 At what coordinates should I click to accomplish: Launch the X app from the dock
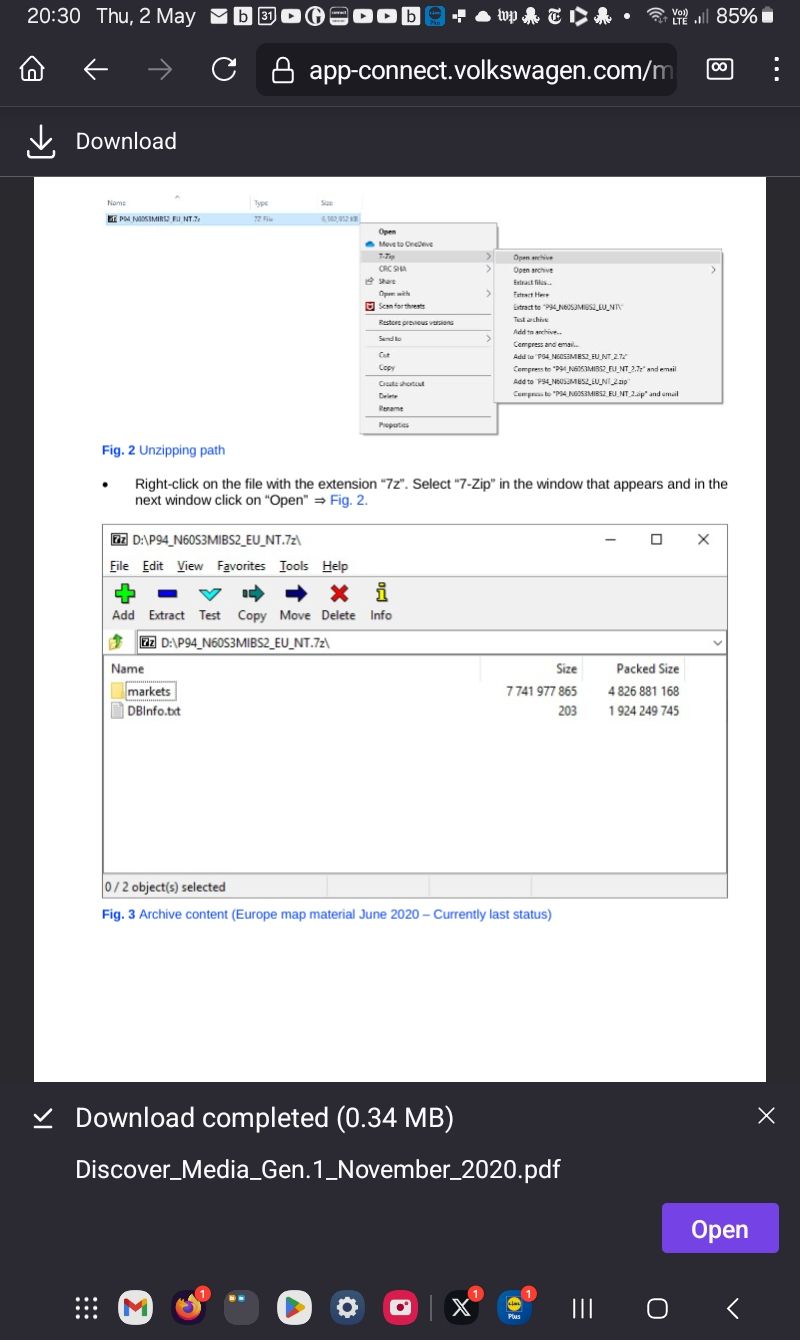point(460,1307)
